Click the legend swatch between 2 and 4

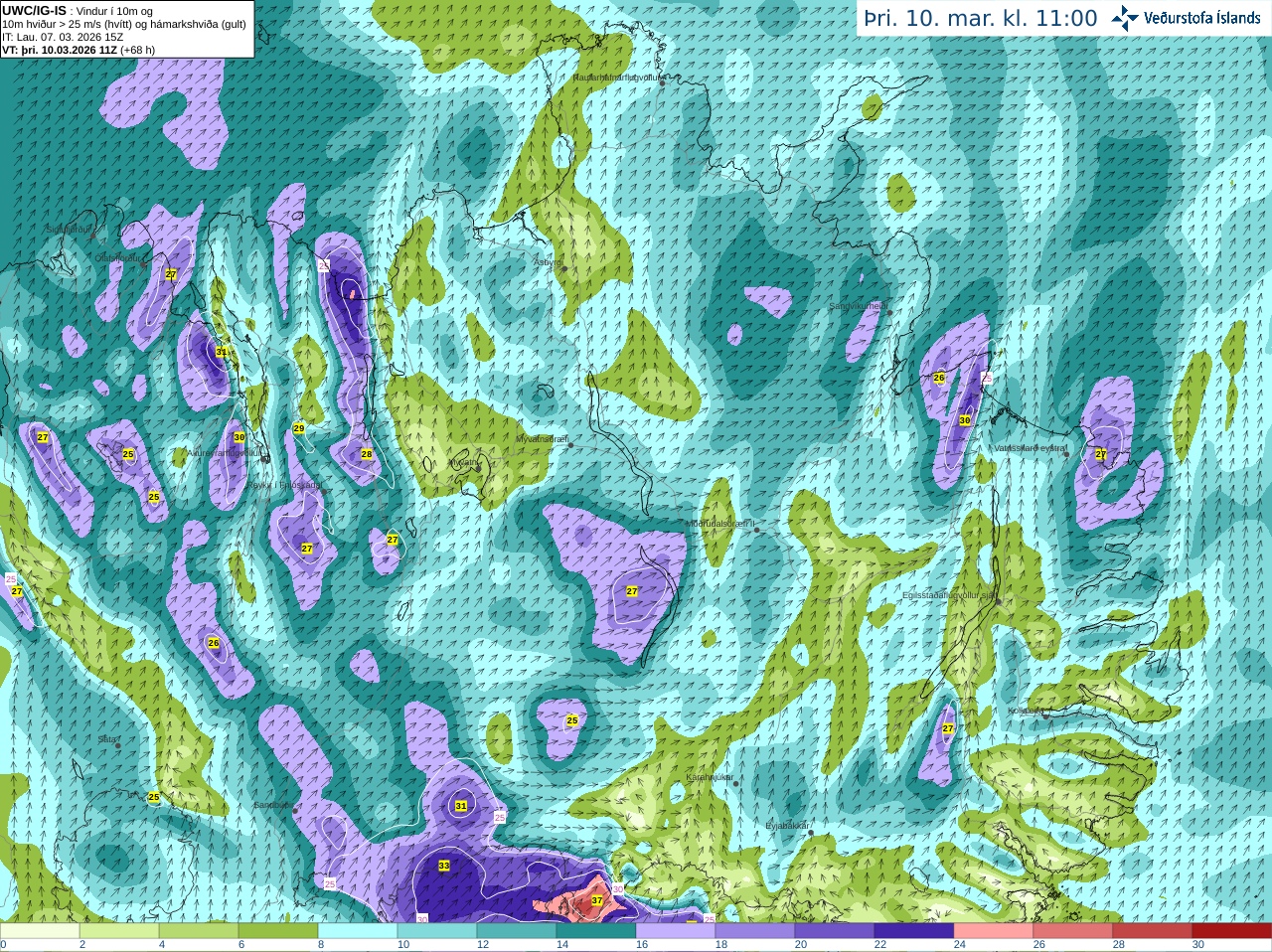pyautogui.click(x=119, y=931)
